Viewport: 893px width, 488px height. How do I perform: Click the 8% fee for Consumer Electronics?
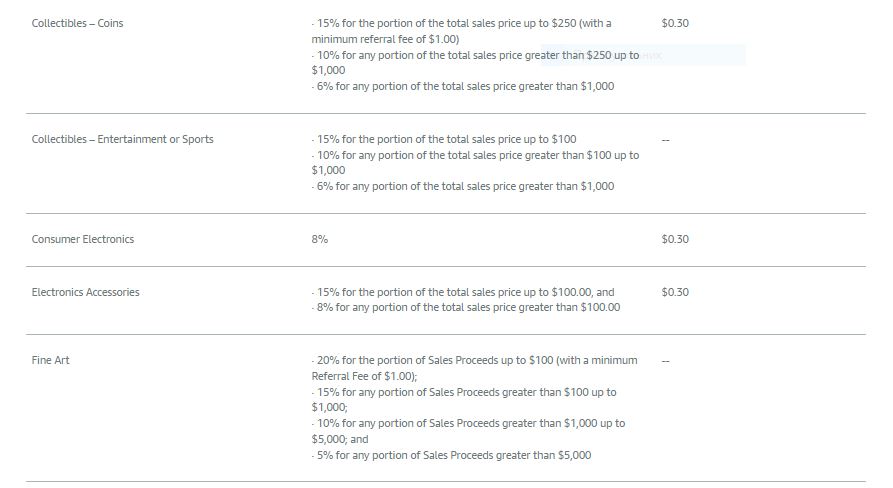pos(319,239)
